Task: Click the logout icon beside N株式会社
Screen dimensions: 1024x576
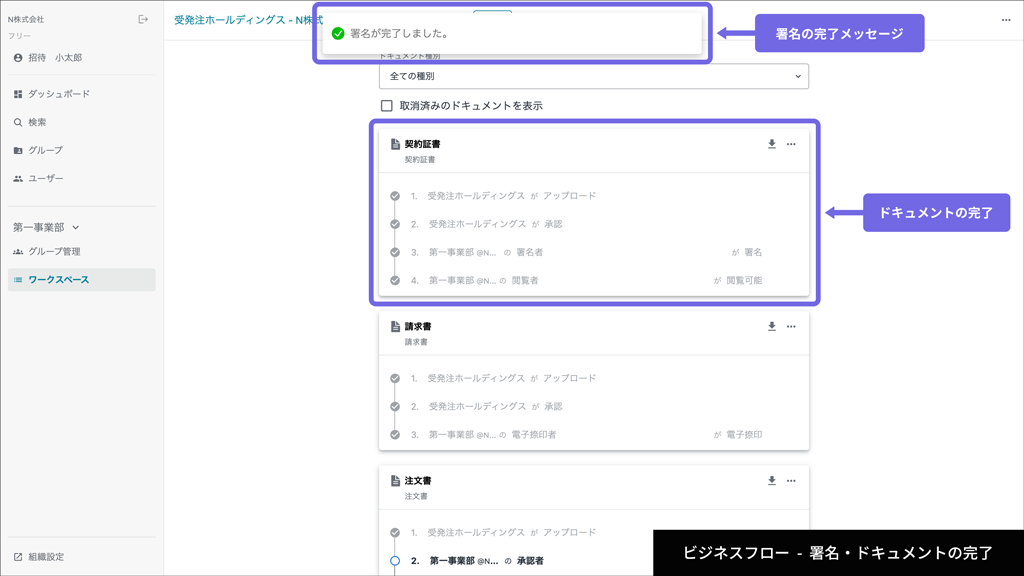Action: click(x=143, y=20)
